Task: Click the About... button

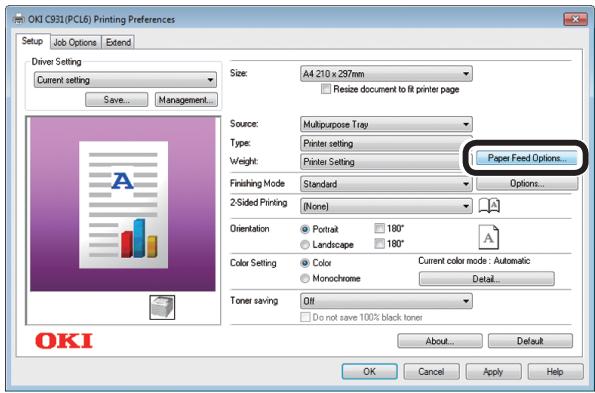Action: tap(440, 341)
